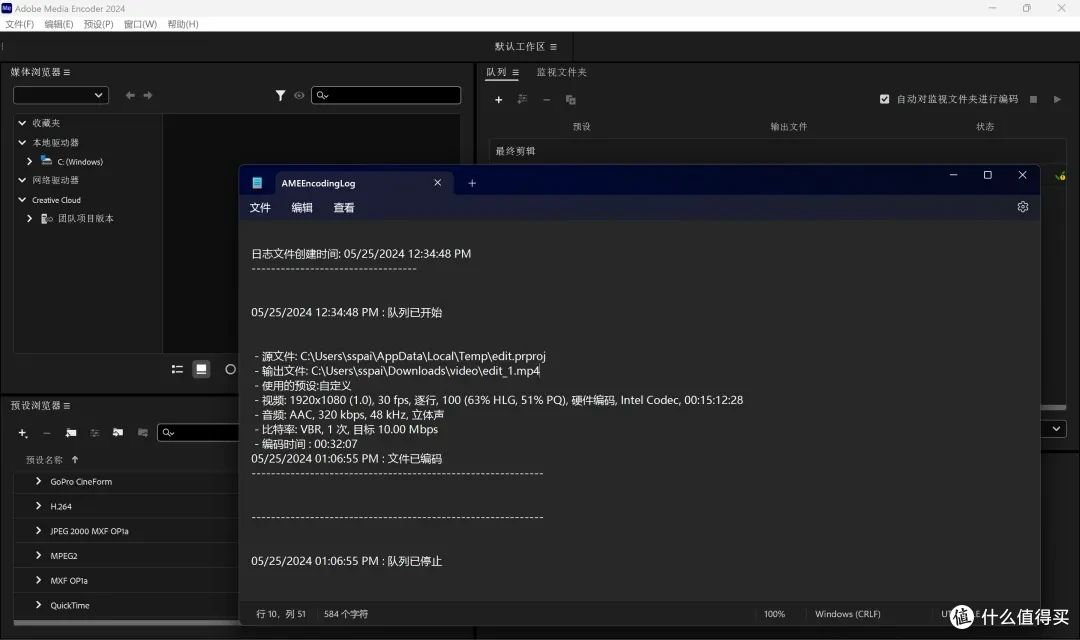Remove queue item with minus icon
This screenshot has height=640, width=1080.
[546, 100]
